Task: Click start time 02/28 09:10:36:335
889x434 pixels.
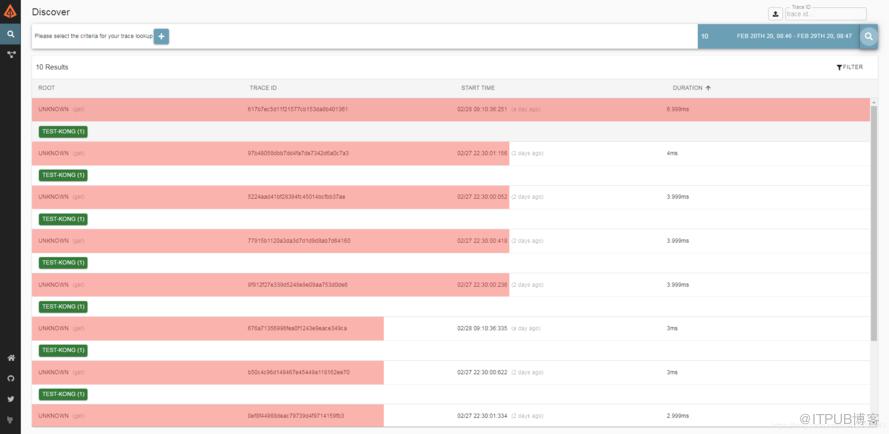Action: [482, 328]
